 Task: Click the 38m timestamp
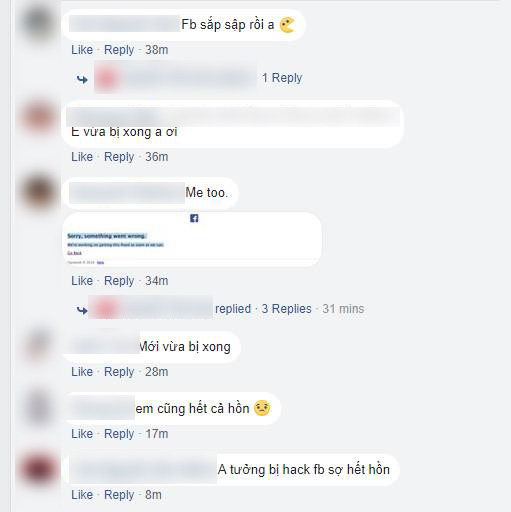pos(157,50)
